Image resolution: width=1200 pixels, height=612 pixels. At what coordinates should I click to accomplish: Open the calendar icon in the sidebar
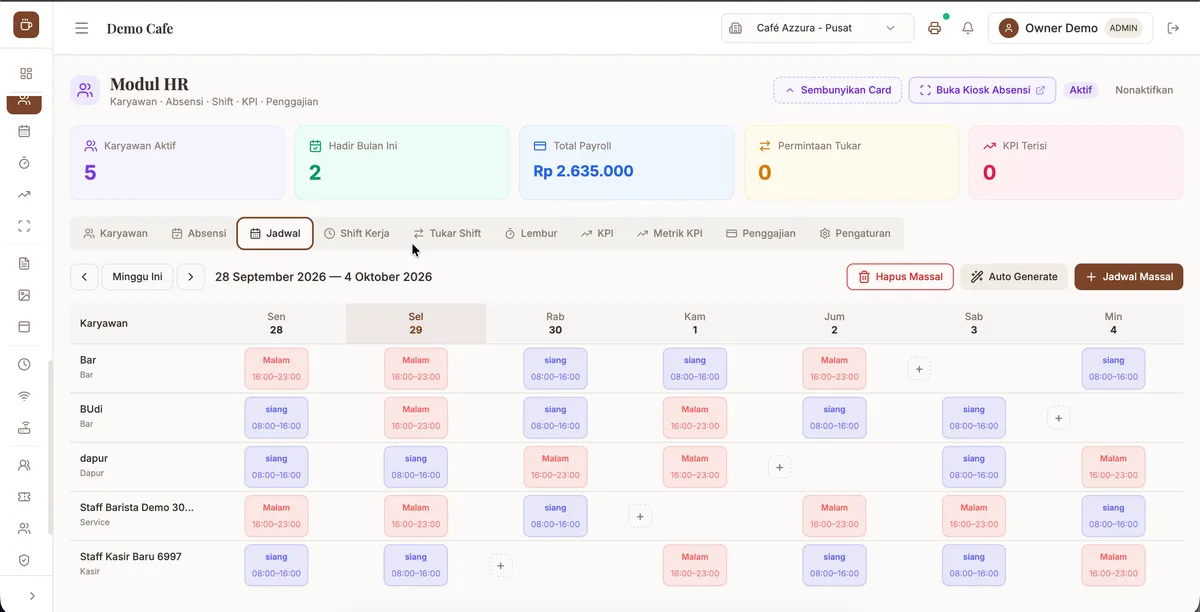click(25, 131)
